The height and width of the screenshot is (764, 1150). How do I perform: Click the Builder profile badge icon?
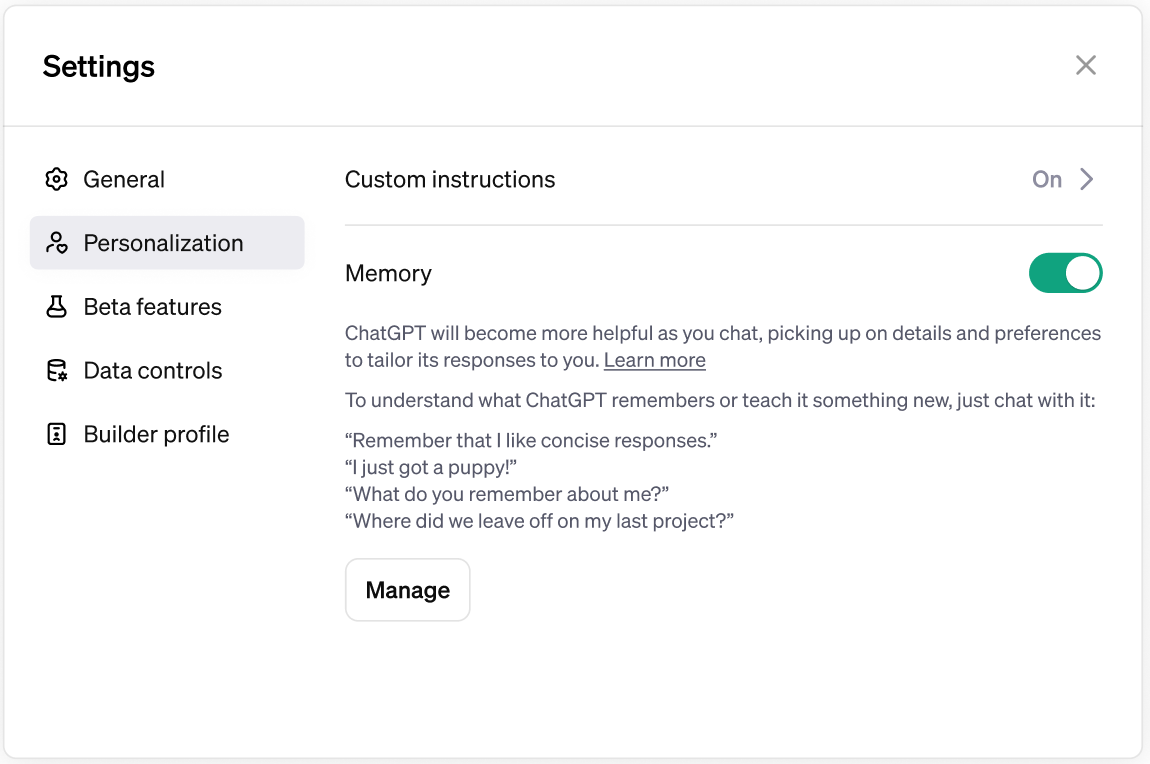click(57, 434)
